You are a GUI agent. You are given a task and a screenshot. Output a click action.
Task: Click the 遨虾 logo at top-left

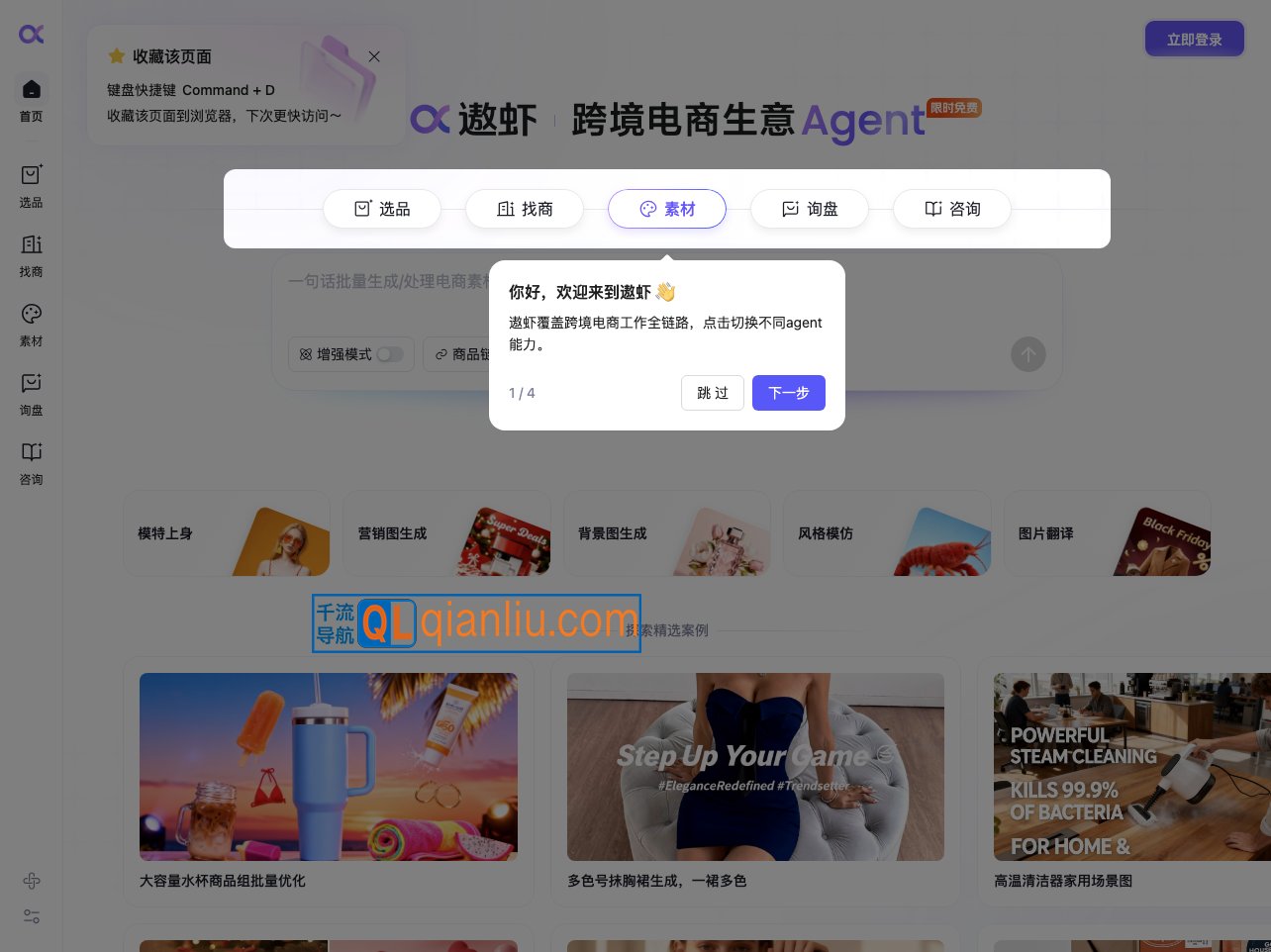pos(31,34)
